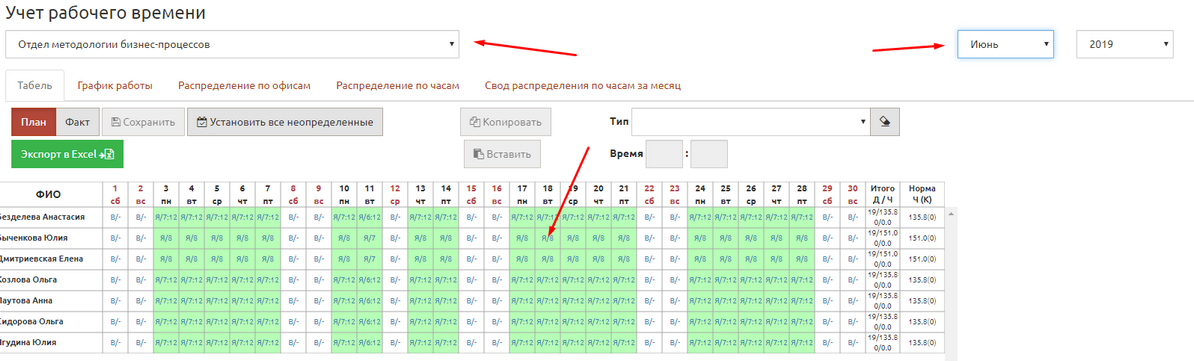Click the Вставить button

pos(503,154)
